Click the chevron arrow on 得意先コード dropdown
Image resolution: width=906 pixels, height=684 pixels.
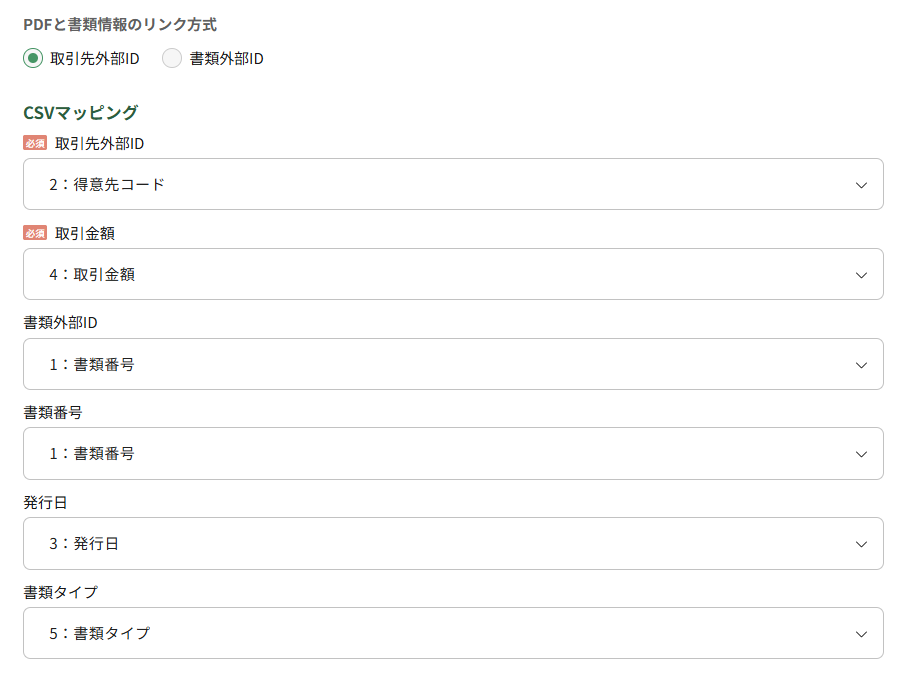click(x=861, y=185)
